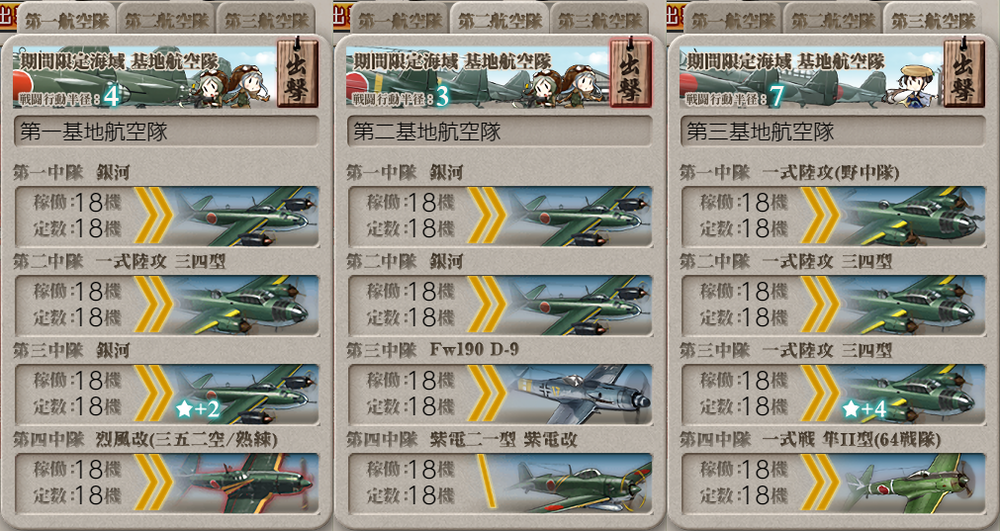This screenshot has width=1000, height=531.
Task: Click 第一基地航空隊's 第二中隊 一式陸攻 三四型 plane
Action: pyautogui.click(x=166, y=305)
